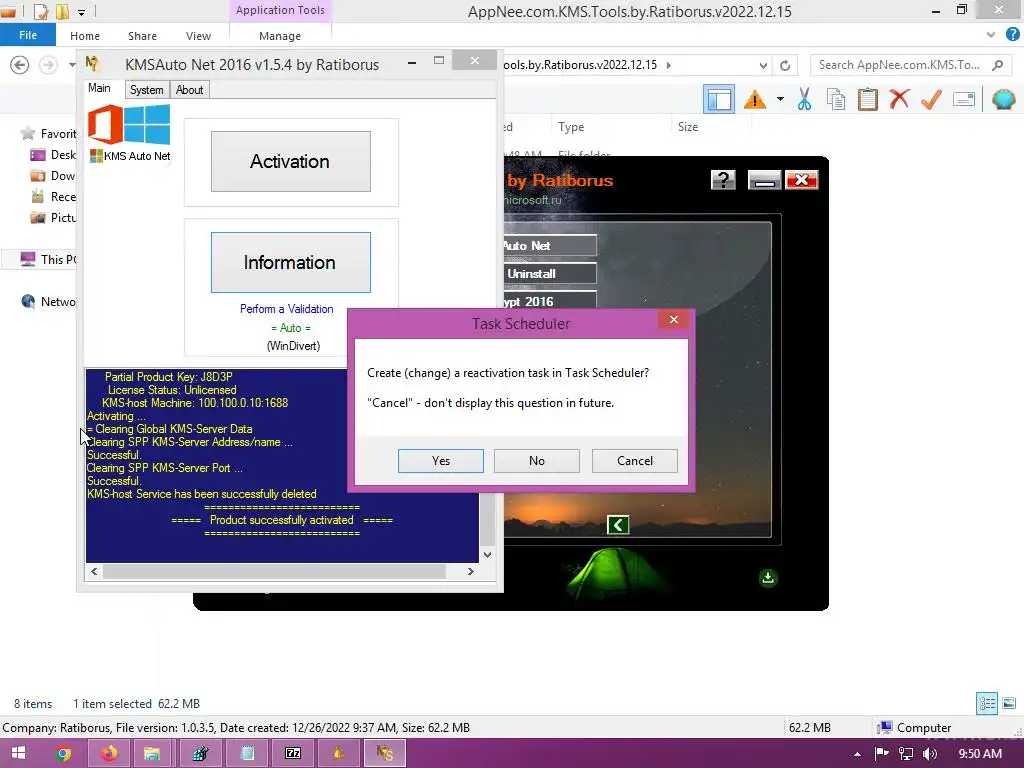
Task: Click the Activation button in KMSAuto Net
Action: click(291, 161)
